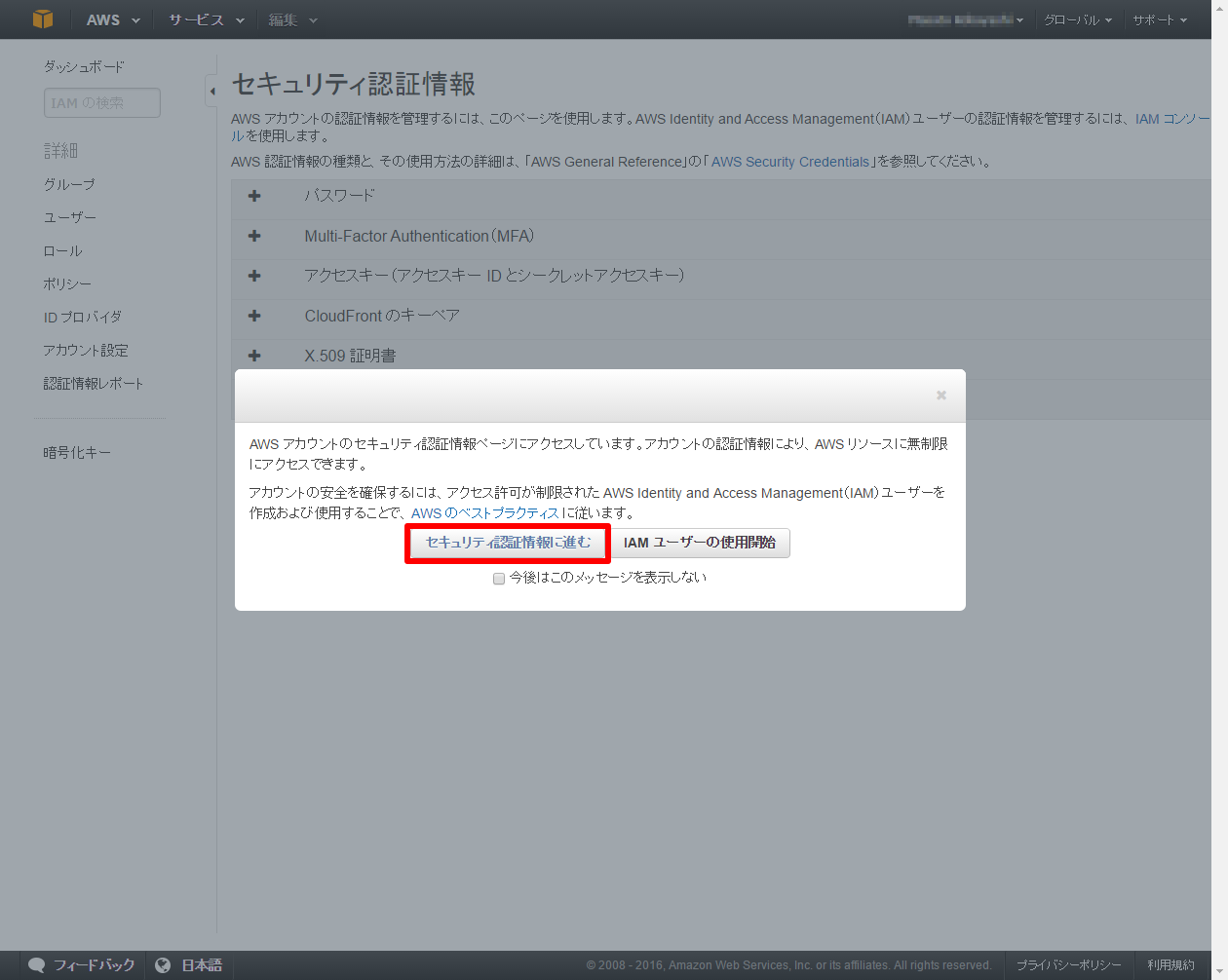Close the dialog with the X icon
The width and height of the screenshot is (1228, 980).
click(941, 395)
